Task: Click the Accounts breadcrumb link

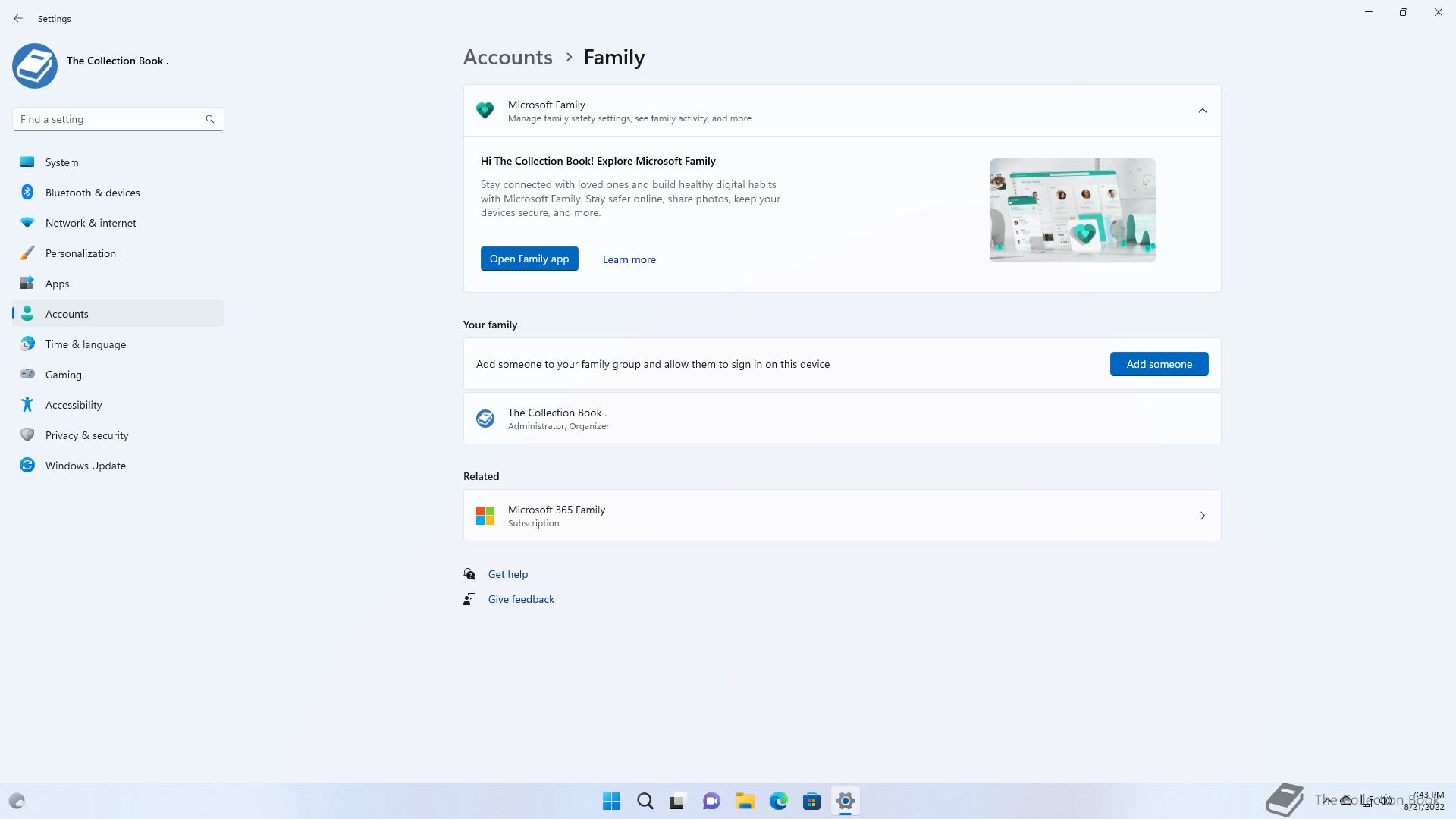Action: (x=507, y=58)
